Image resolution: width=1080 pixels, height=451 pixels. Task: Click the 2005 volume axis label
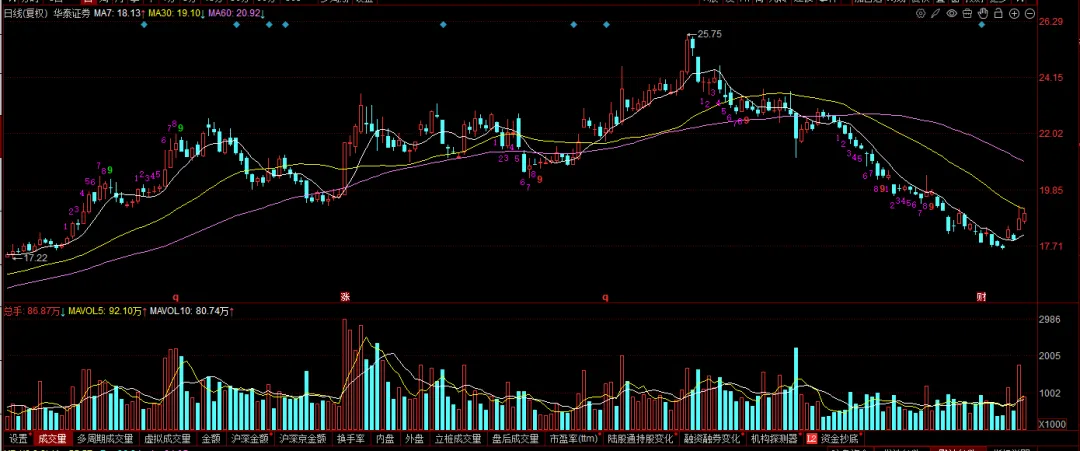pyautogui.click(x=1048, y=357)
